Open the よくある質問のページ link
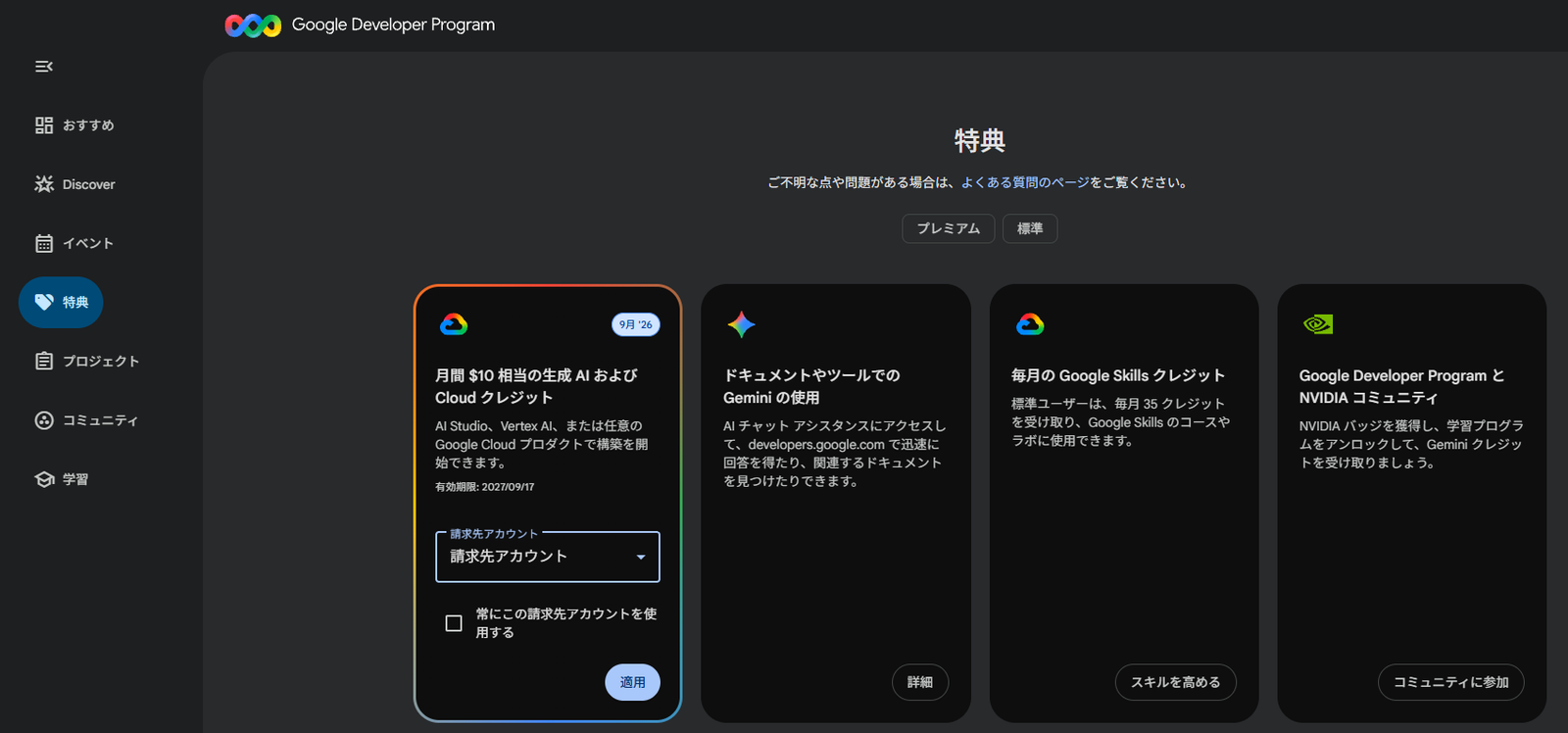This screenshot has height=733, width=1568. (1025, 182)
